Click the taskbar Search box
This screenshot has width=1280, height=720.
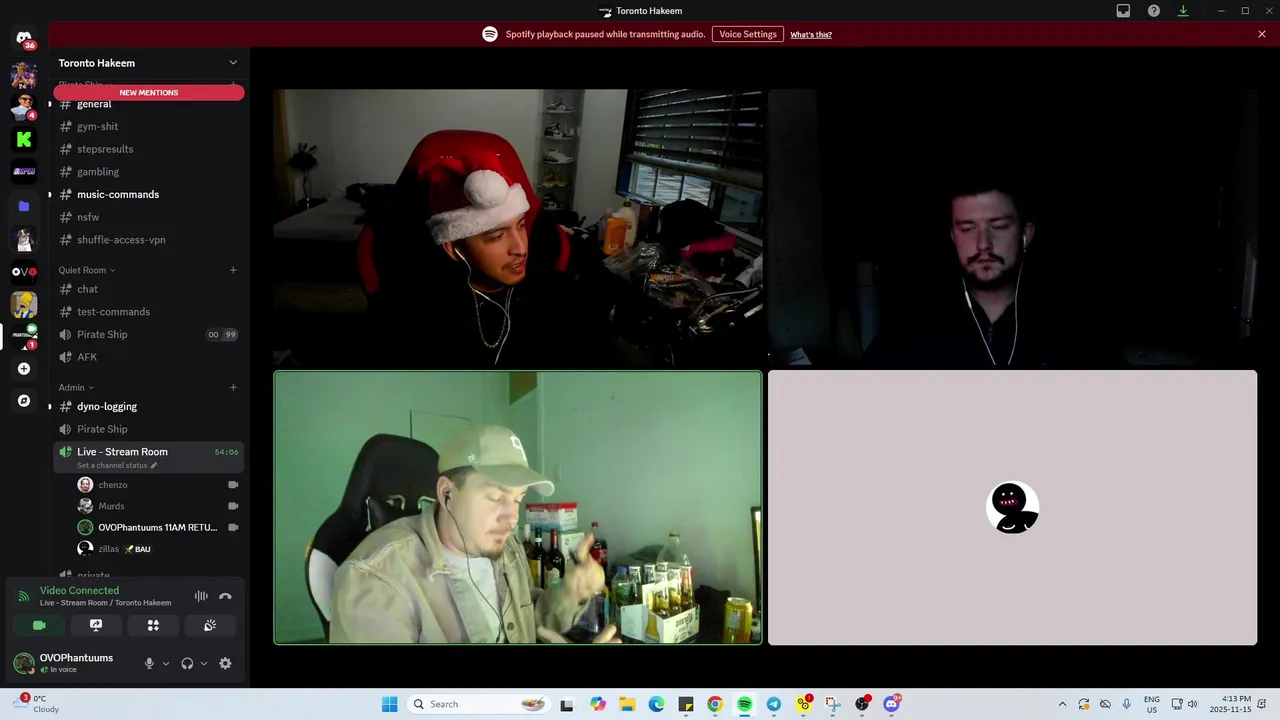tap(478, 704)
